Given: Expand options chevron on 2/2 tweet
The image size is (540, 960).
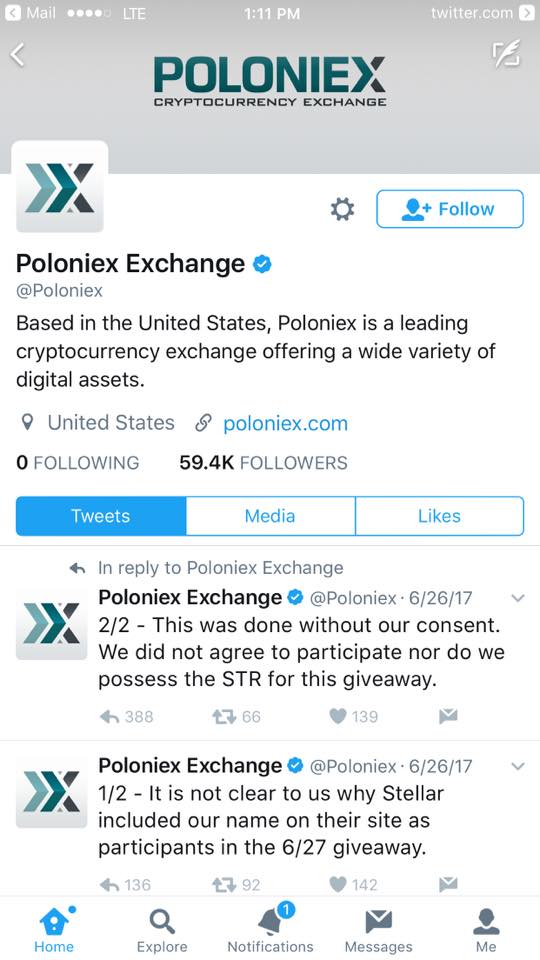Looking at the screenshot, I should point(518,598).
